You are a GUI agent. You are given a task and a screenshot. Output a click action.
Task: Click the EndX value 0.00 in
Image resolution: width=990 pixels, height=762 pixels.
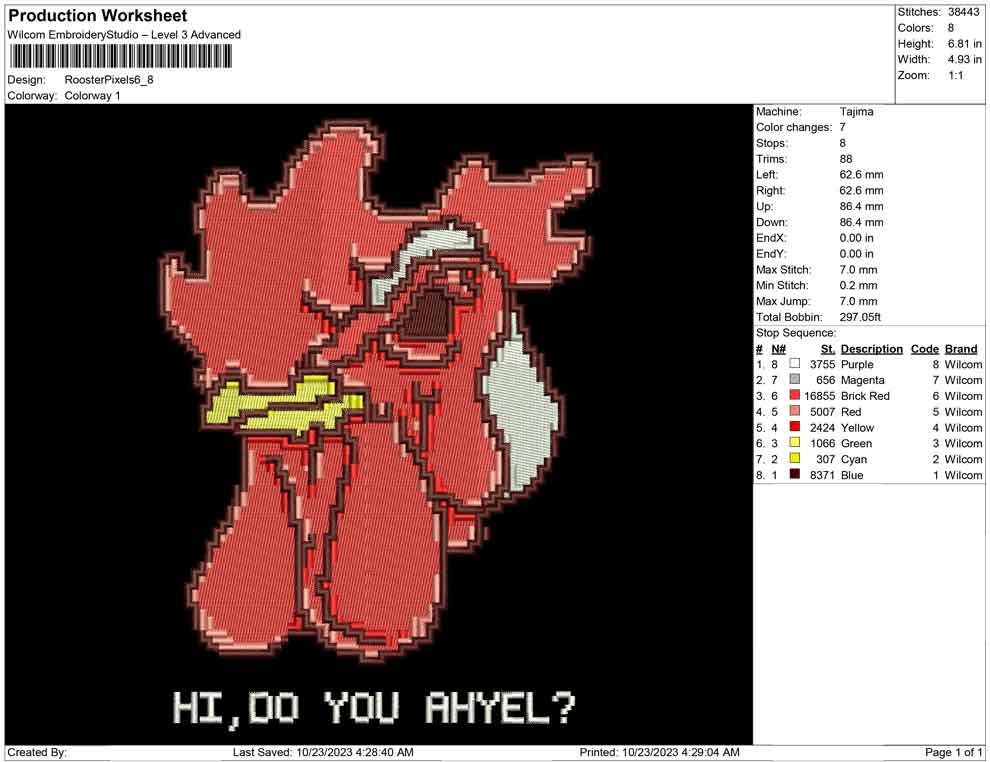[857, 237]
